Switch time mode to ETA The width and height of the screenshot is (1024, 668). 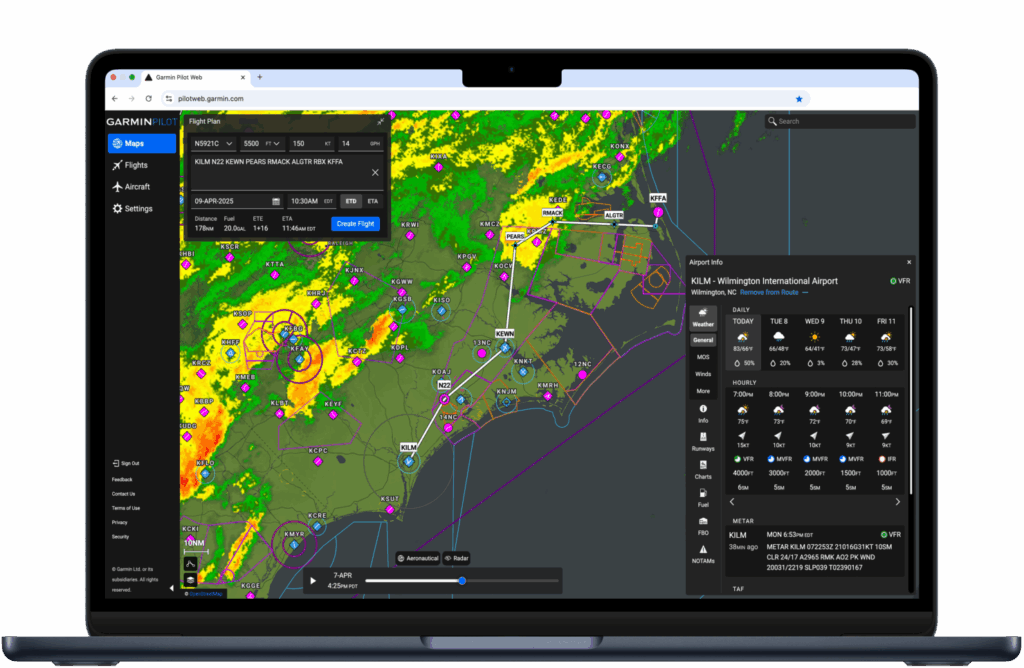pyautogui.click(x=373, y=201)
